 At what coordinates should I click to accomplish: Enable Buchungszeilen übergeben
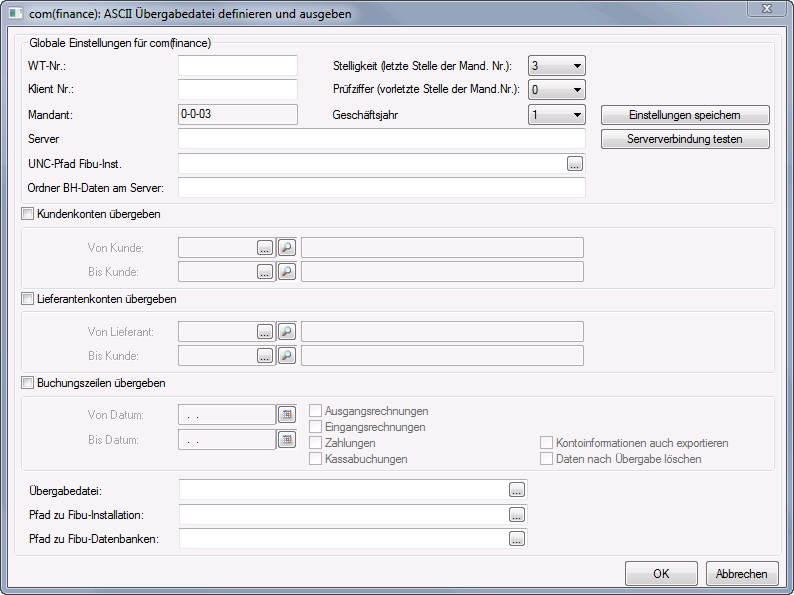tap(27, 383)
